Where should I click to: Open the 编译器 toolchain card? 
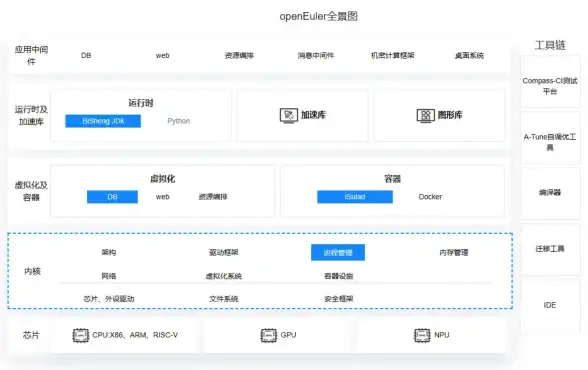[x=550, y=194]
